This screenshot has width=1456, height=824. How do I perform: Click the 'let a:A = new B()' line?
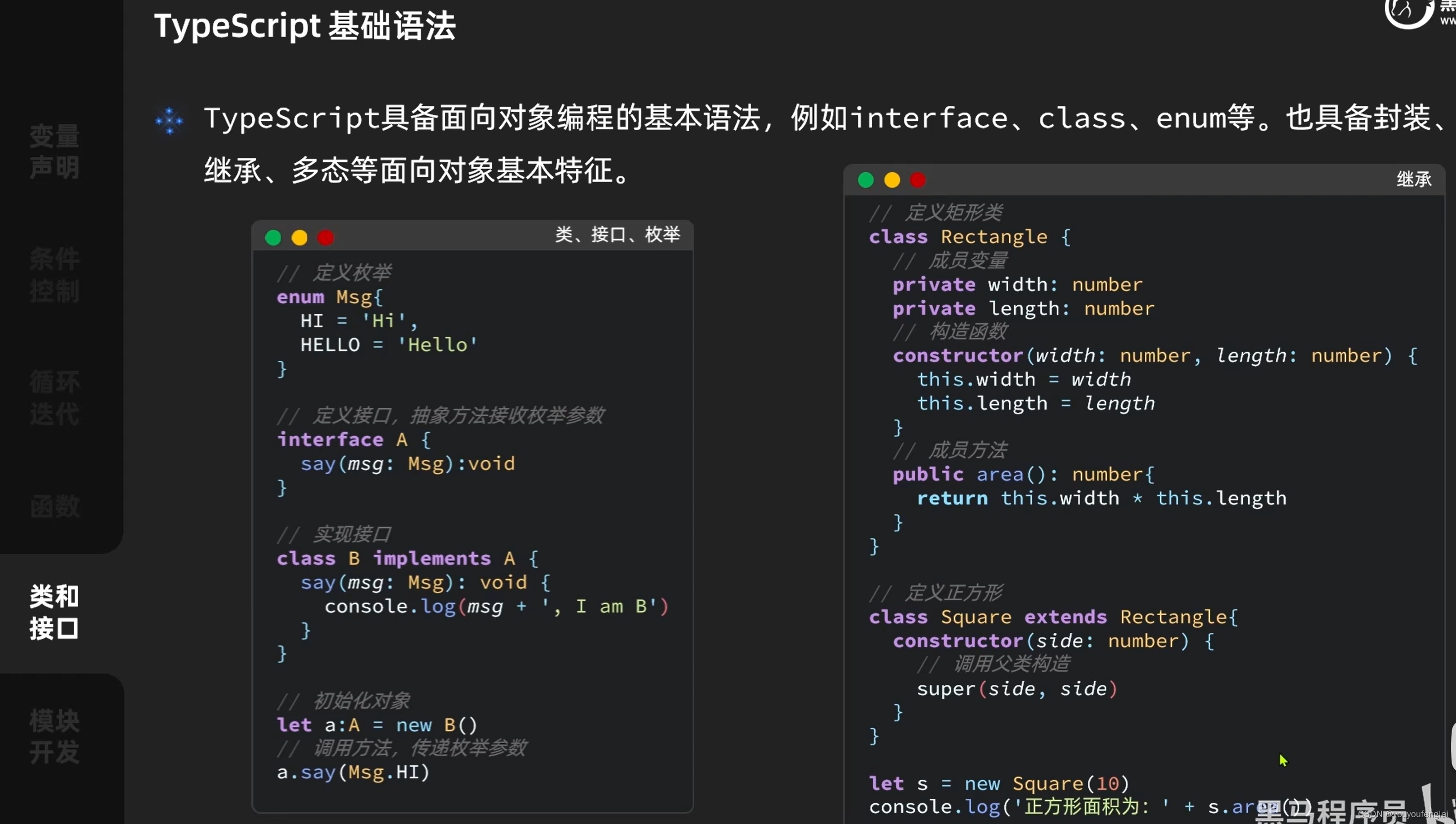[377, 725]
